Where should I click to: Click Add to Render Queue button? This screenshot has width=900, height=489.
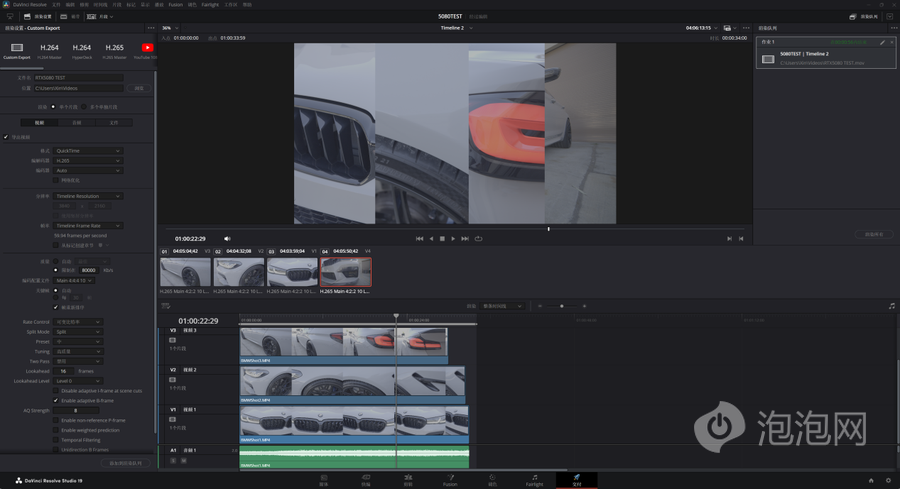[x=125, y=463]
